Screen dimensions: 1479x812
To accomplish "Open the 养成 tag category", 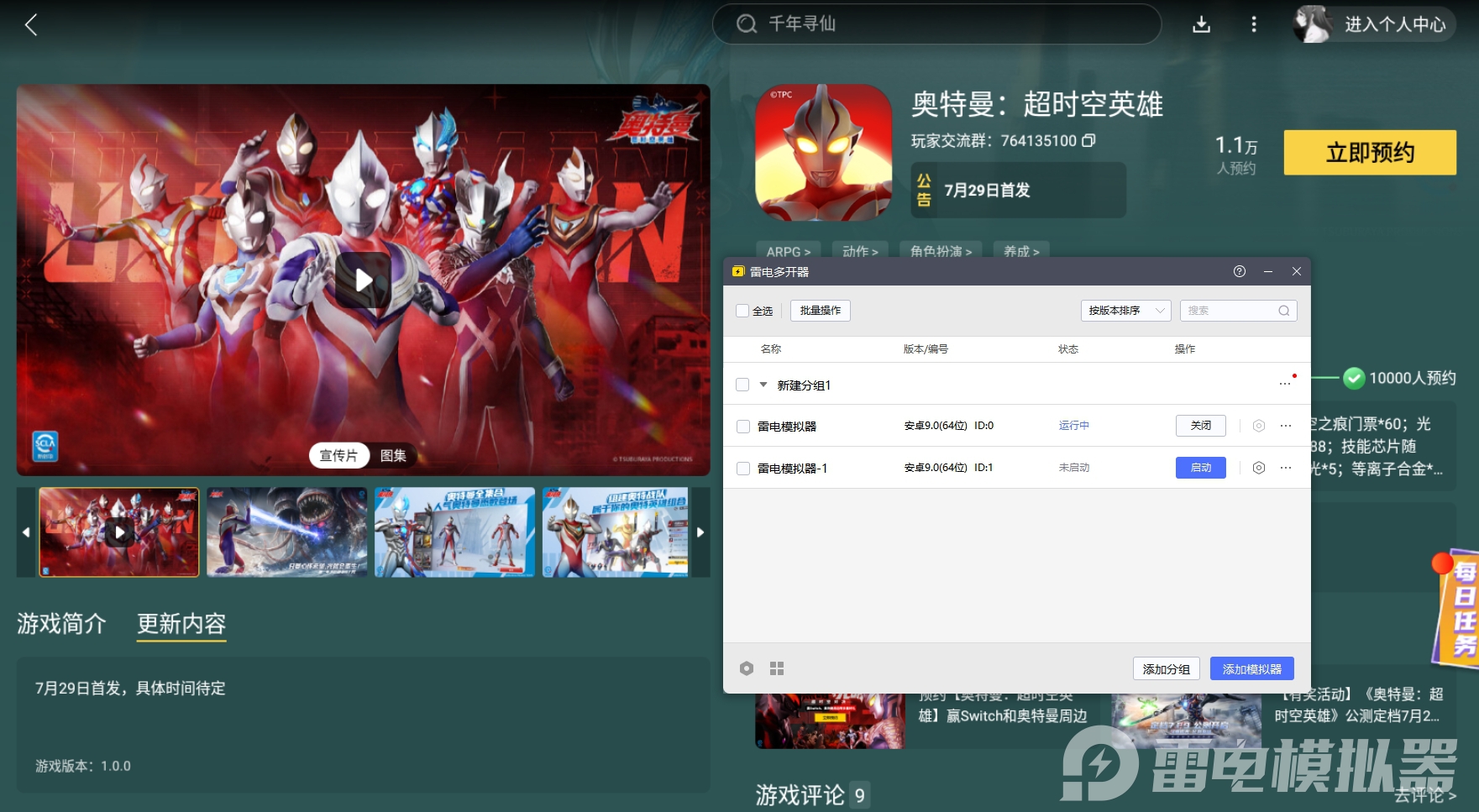I will tap(1021, 251).
